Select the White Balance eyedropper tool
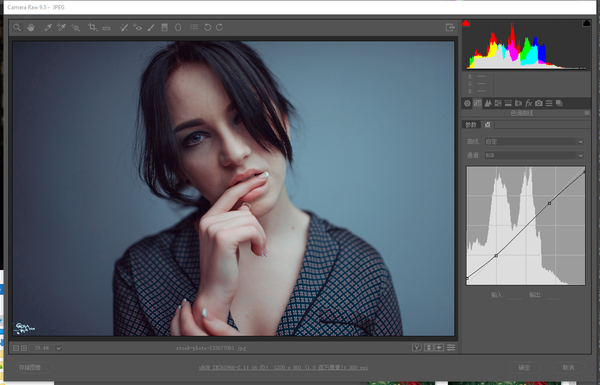 (48, 27)
